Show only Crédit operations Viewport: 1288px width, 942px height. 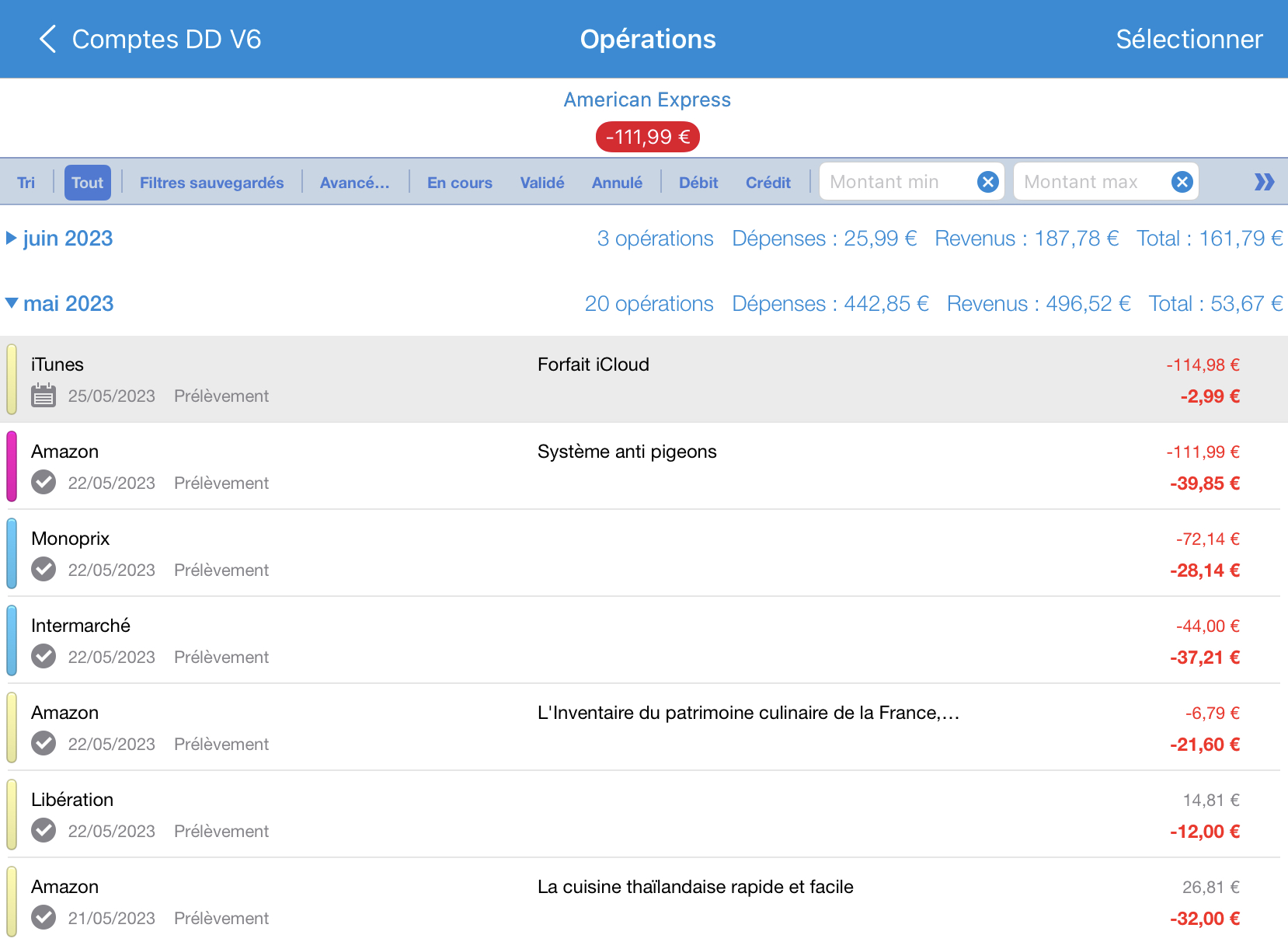[x=768, y=183]
